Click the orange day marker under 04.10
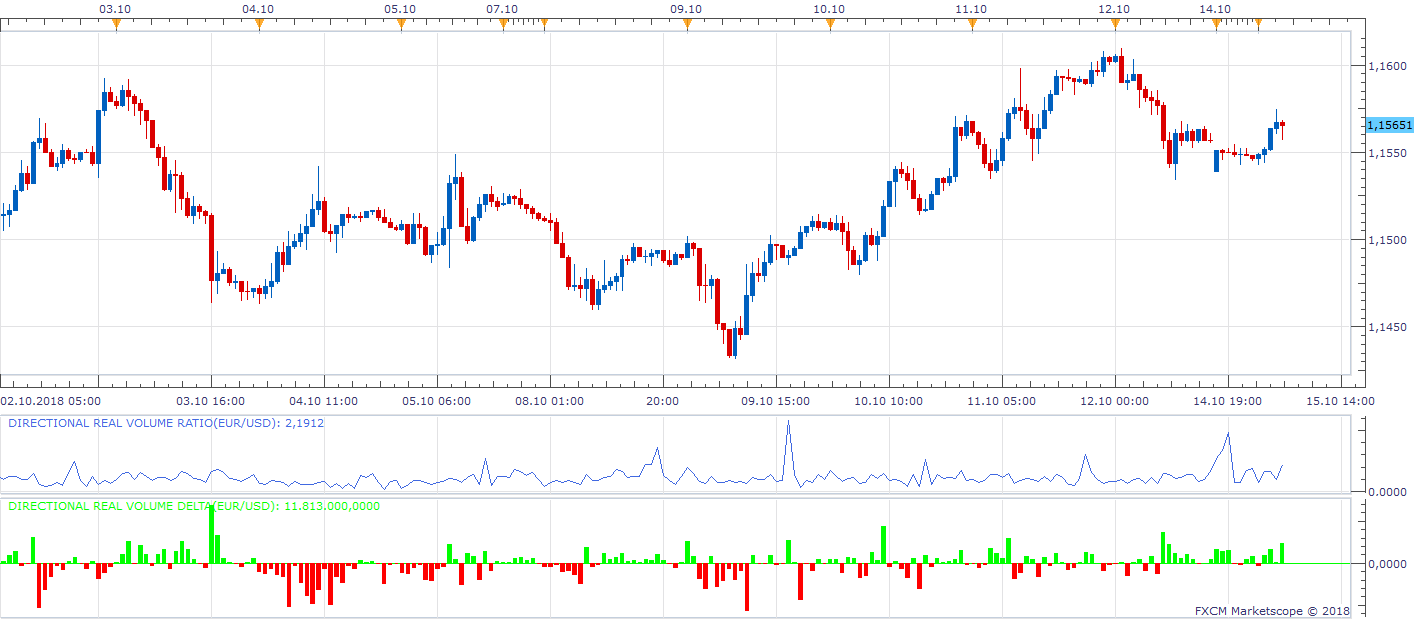 tap(259, 24)
